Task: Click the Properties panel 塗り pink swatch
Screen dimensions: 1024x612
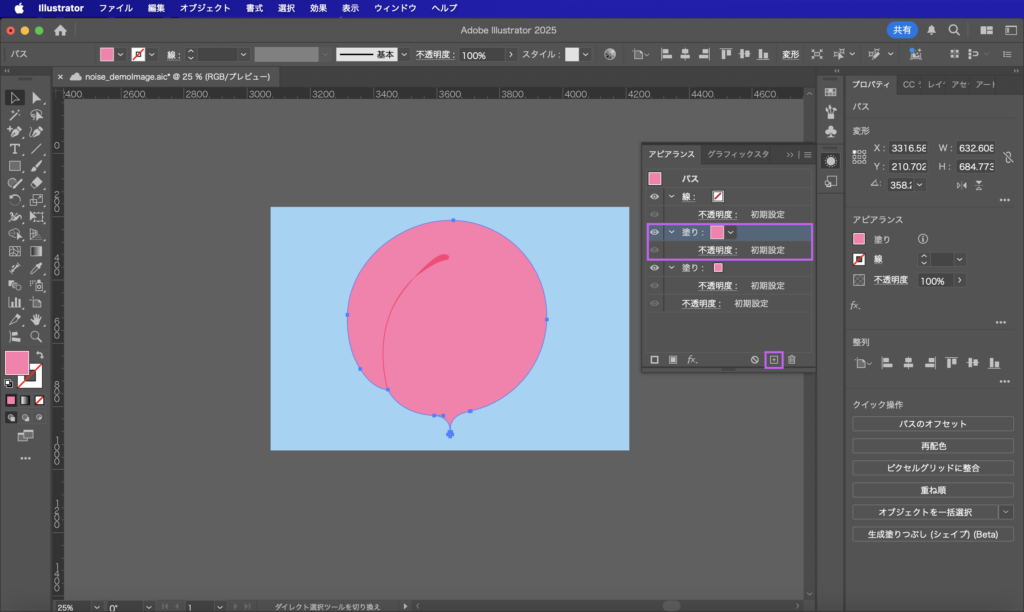Action: (859, 239)
